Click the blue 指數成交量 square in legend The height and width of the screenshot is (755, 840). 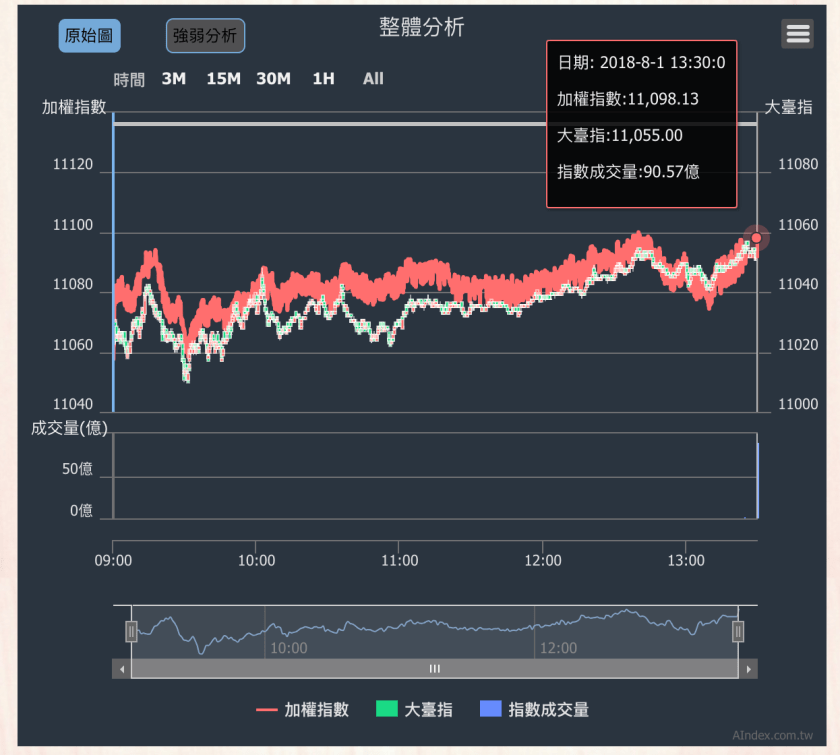492,709
